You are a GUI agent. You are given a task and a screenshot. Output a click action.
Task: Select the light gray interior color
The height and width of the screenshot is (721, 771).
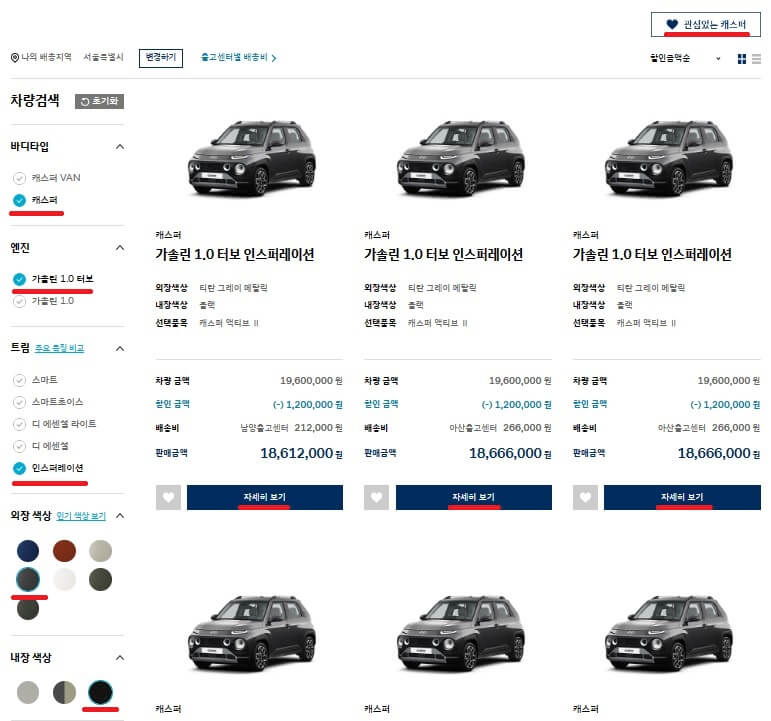[x=28, y=692]
